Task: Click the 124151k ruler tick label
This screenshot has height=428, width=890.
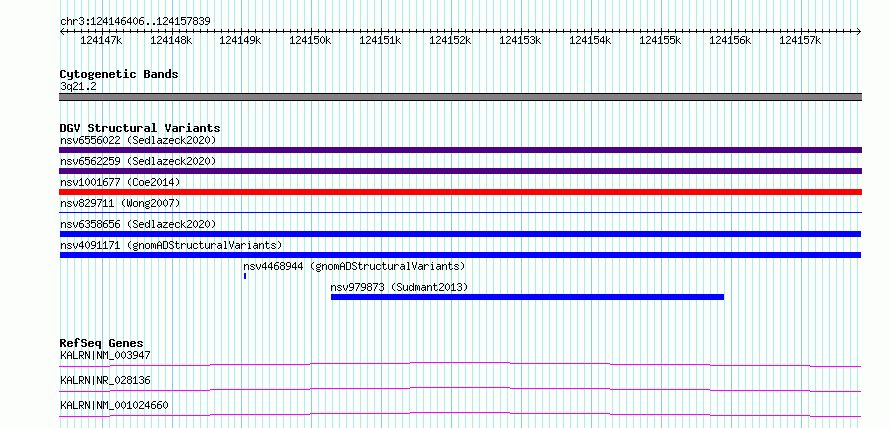Action: pyautogui.click(x=380, y=41)
